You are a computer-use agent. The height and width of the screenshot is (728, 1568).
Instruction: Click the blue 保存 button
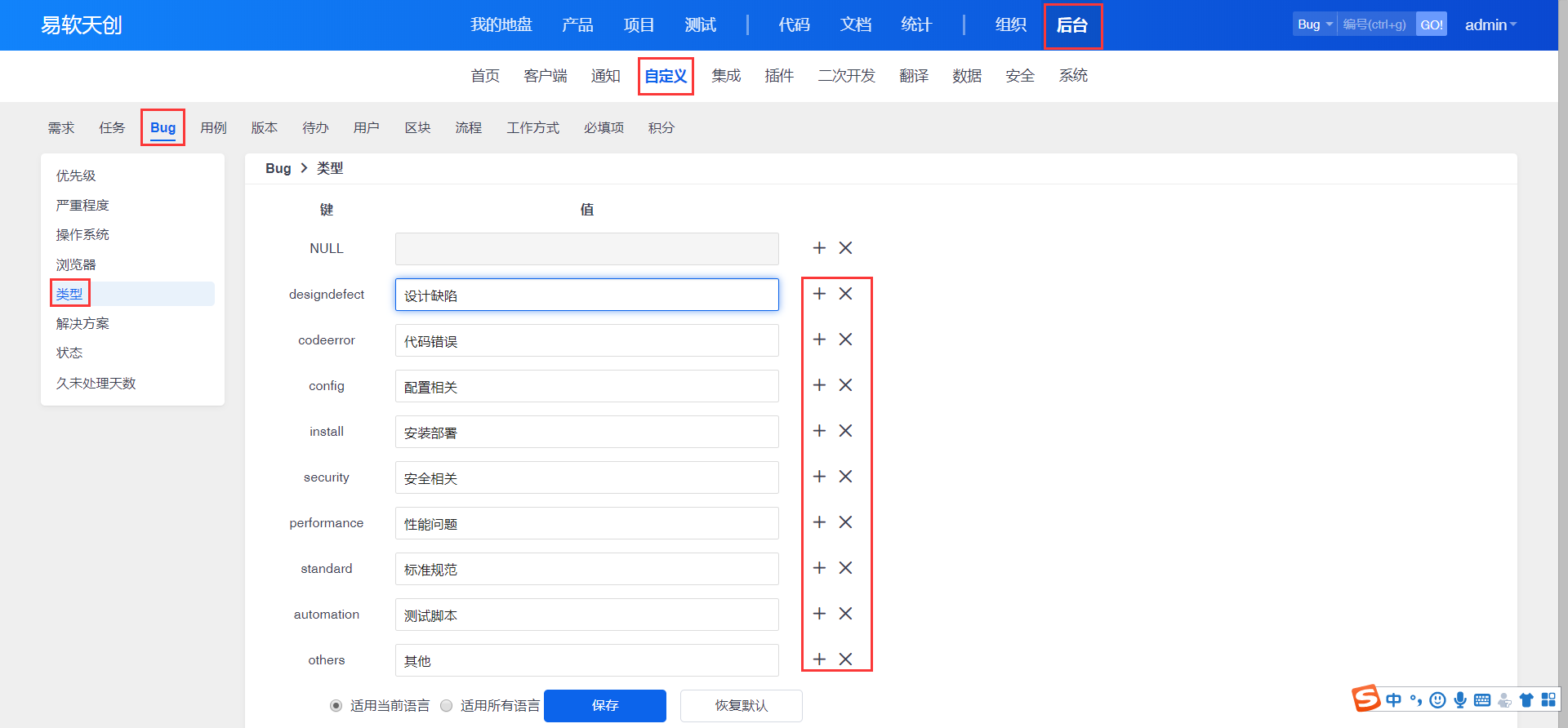604,706
